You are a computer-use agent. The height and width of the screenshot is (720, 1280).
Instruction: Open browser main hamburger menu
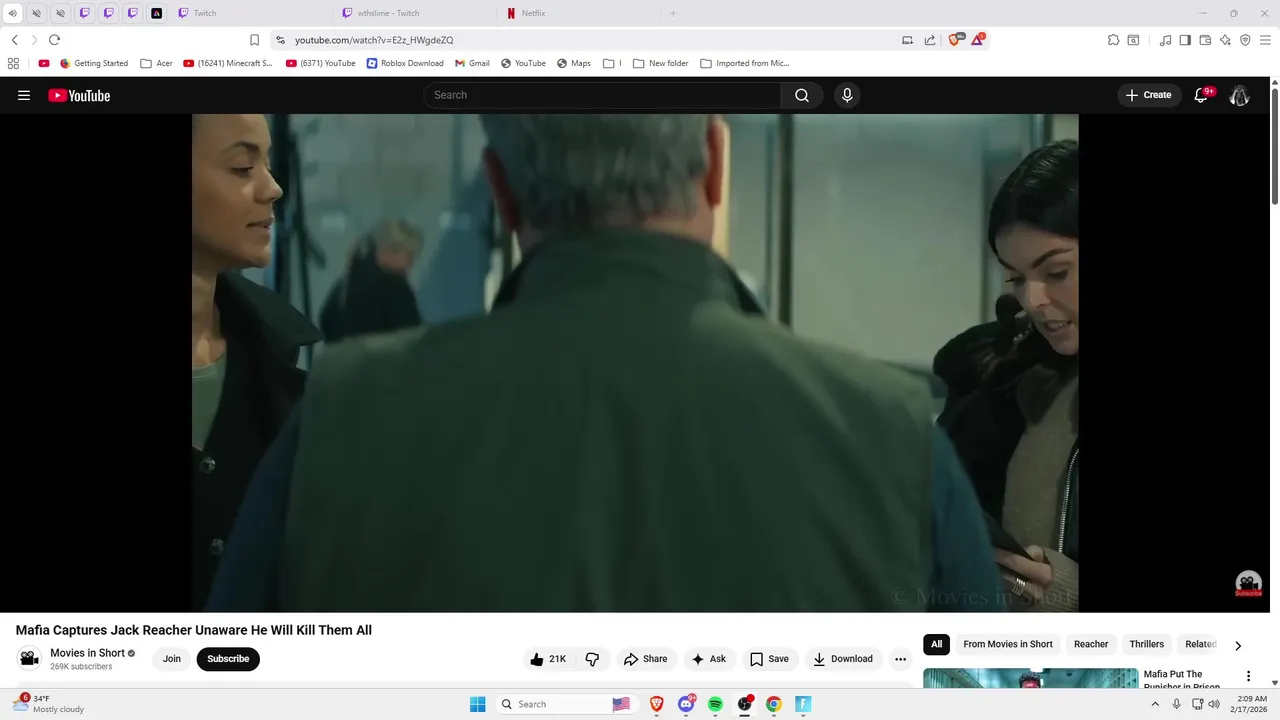coord(1265,40)
